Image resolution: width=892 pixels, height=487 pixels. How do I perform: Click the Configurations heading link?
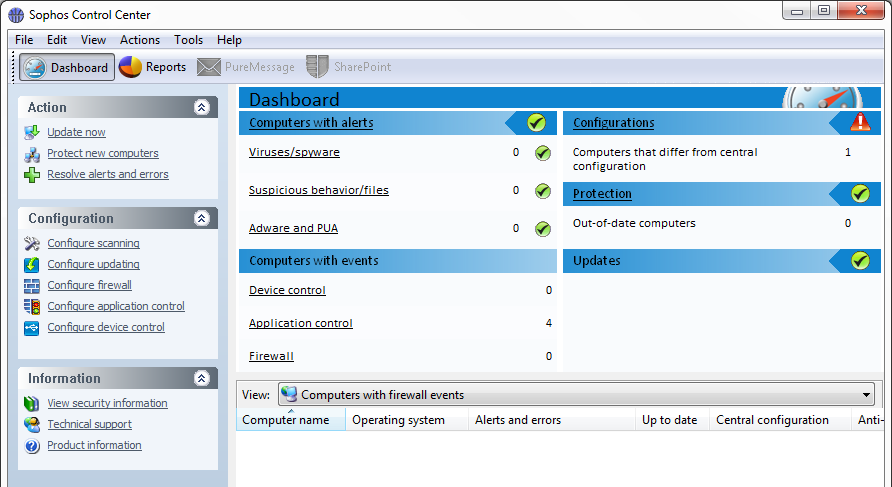[614, 122]
